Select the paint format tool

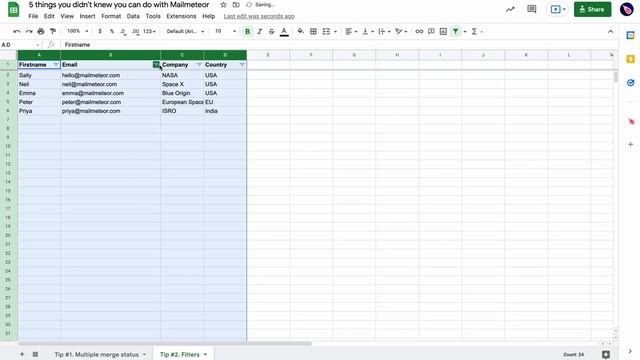tap(53, 31)
